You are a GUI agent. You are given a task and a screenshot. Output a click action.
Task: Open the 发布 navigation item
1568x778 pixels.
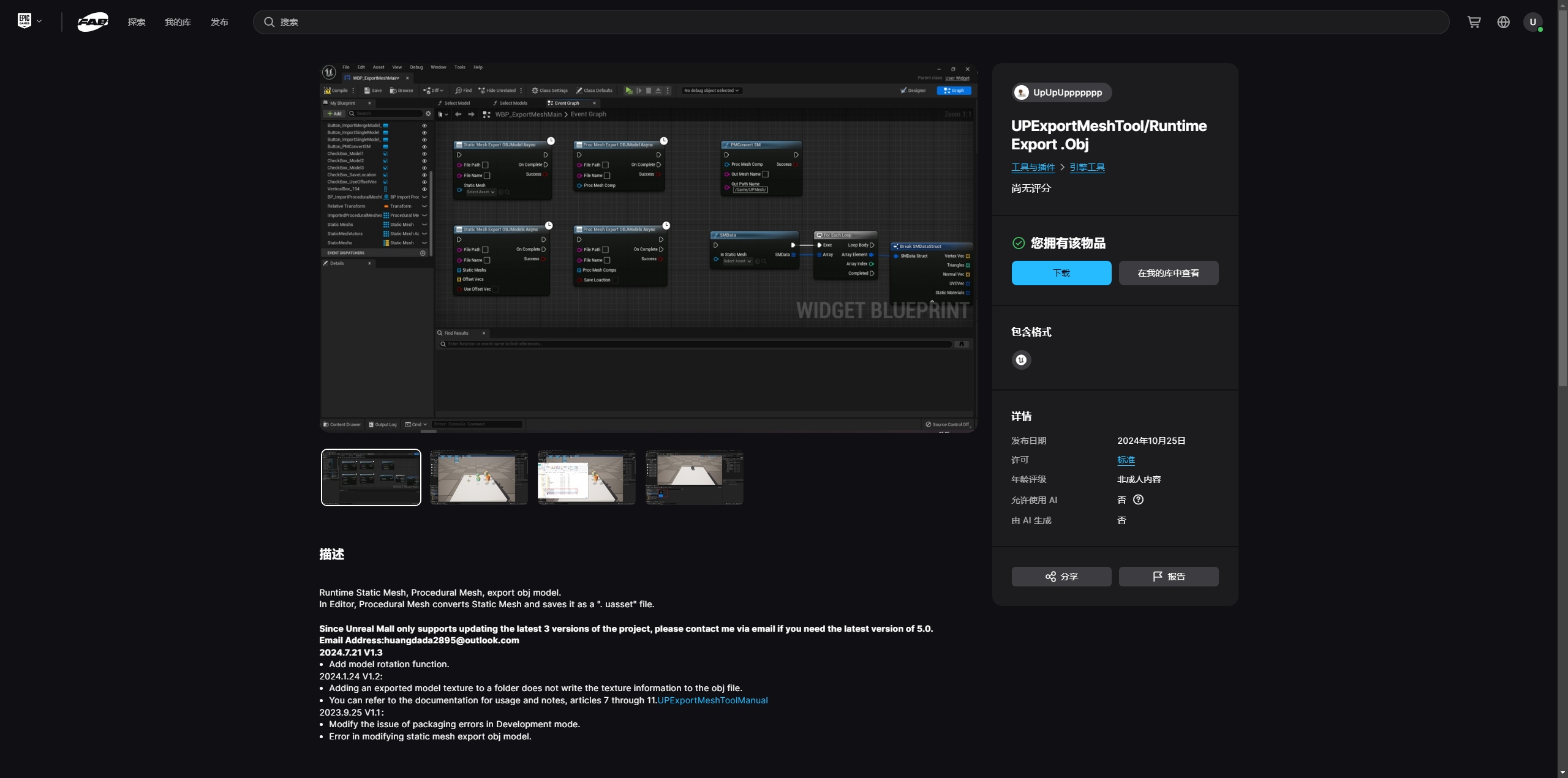(219, 22)
